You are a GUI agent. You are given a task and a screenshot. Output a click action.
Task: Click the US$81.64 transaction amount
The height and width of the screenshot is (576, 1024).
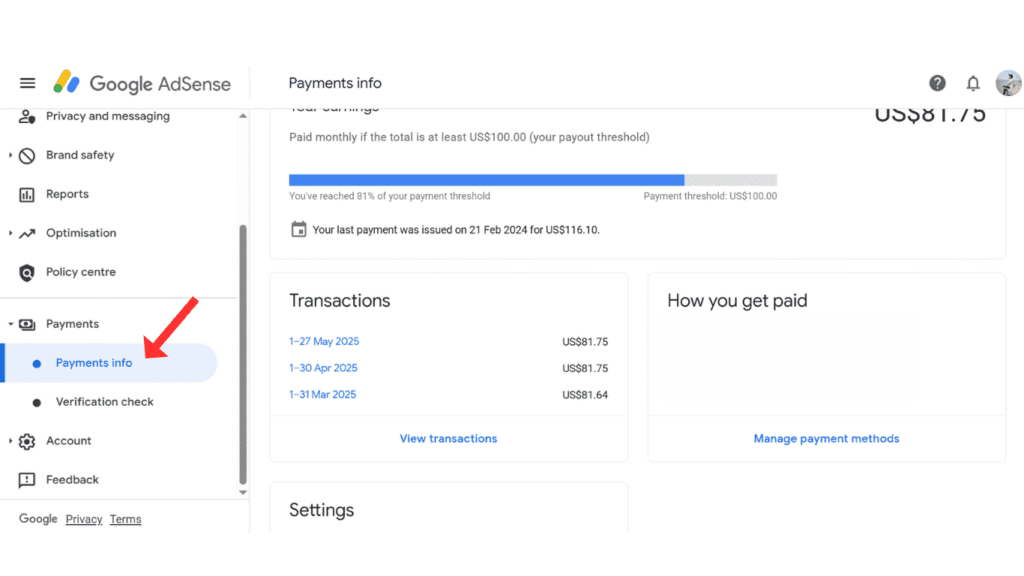585,395
